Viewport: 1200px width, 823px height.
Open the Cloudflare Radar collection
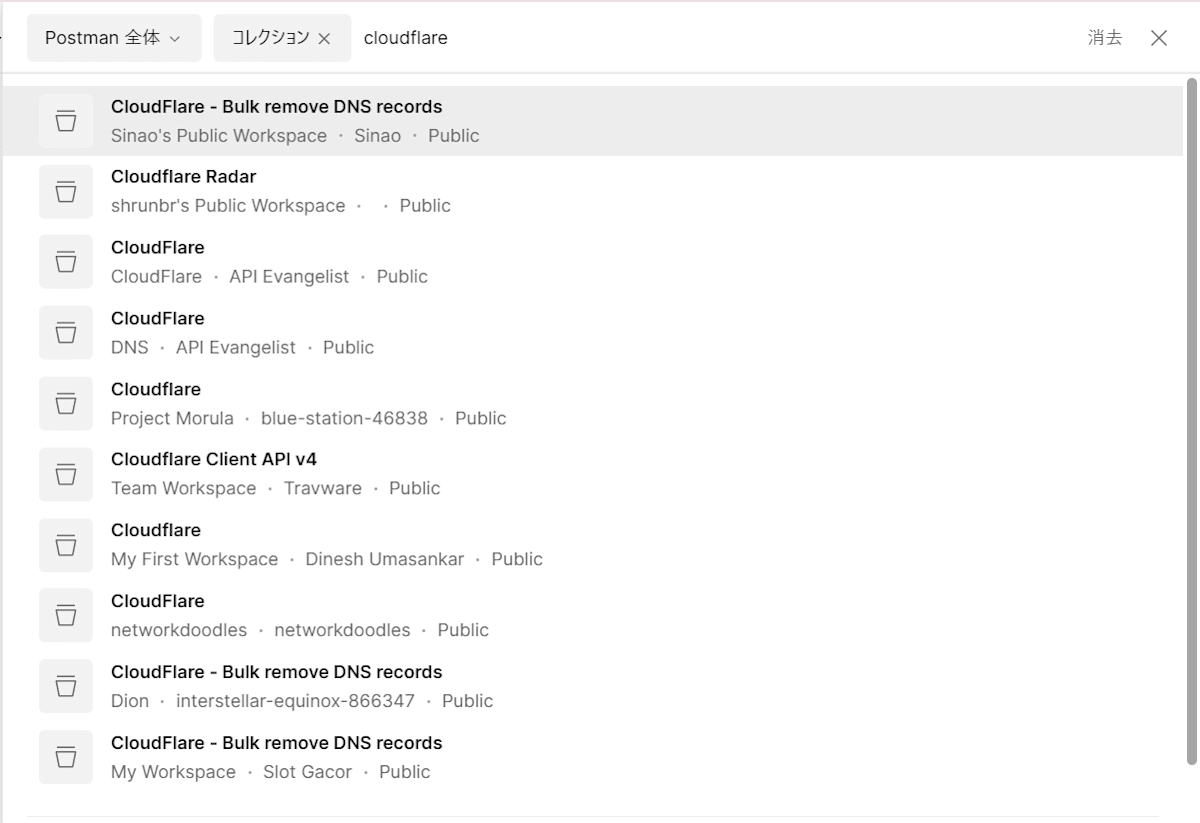(x=592, y=191)
